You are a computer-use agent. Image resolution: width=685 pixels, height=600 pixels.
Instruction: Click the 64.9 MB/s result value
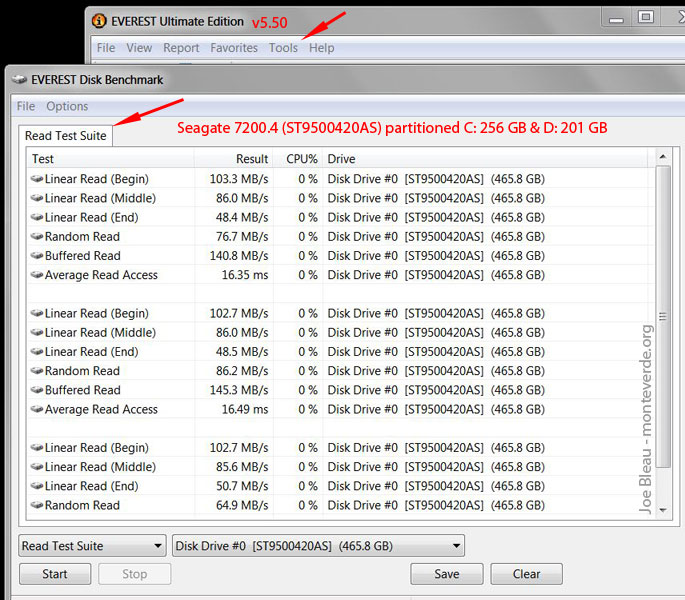(242, 505)
